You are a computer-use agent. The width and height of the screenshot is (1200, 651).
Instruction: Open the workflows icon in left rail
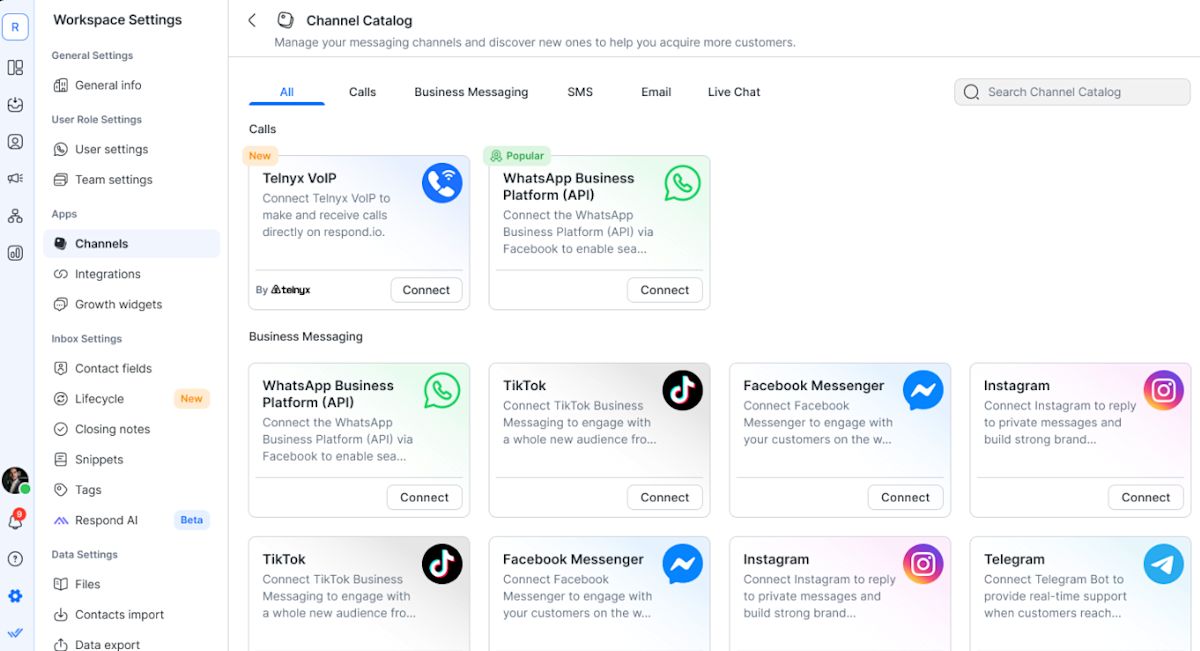click(x=15, y=216)
